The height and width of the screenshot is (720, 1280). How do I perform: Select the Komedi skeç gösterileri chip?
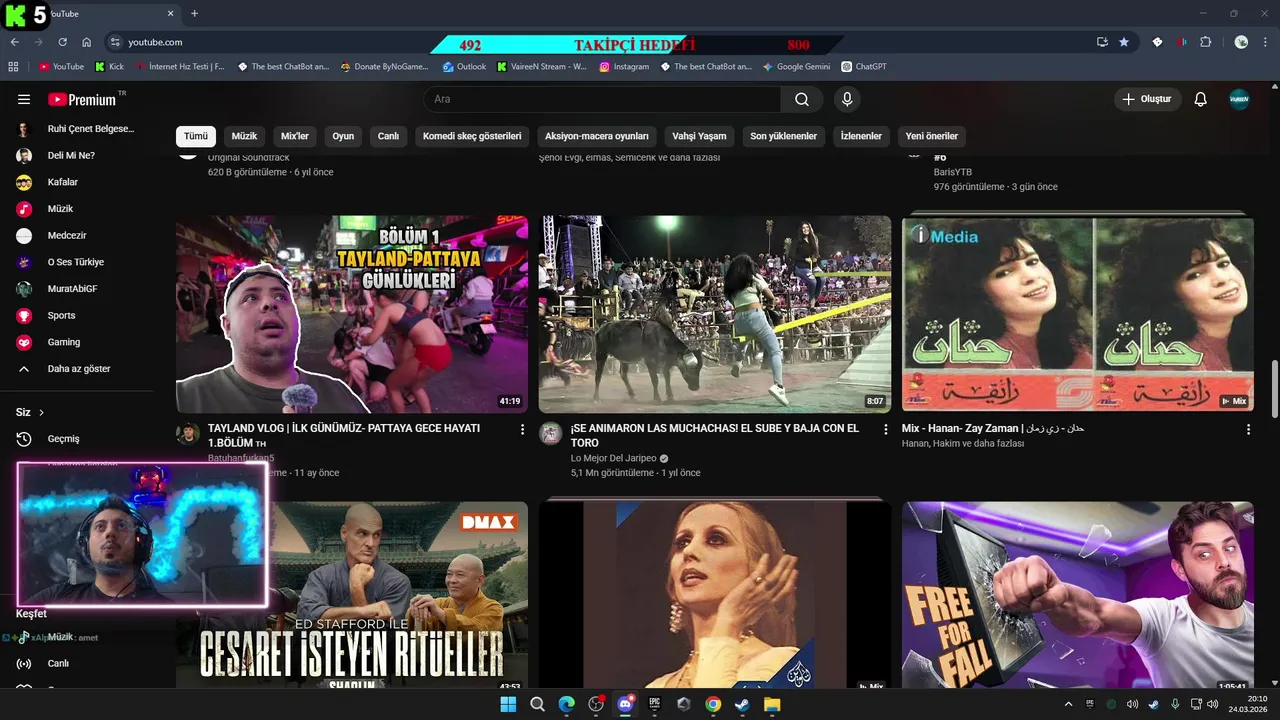coord(472,136)
